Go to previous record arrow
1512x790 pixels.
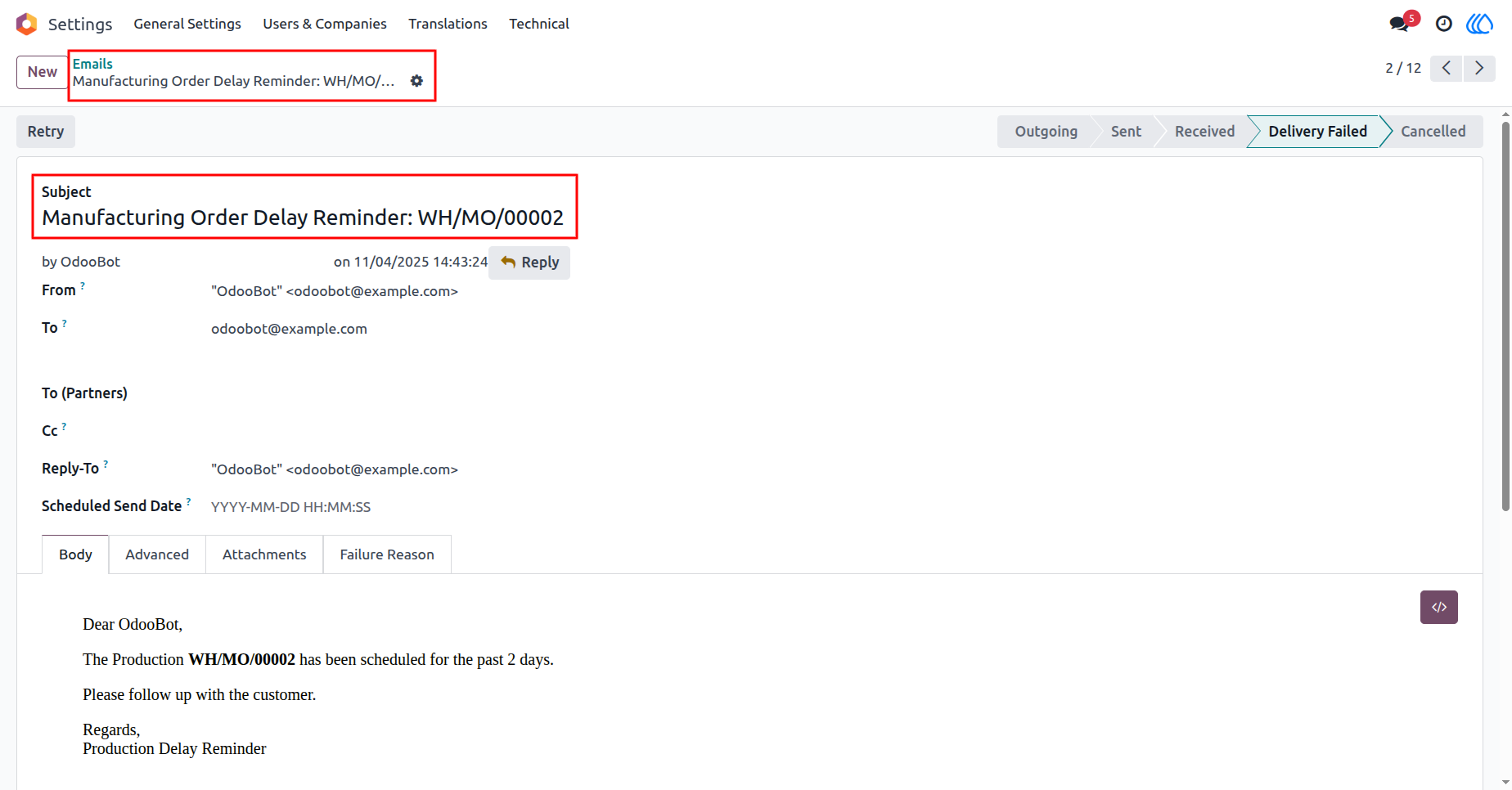(x=1447, y=68)
